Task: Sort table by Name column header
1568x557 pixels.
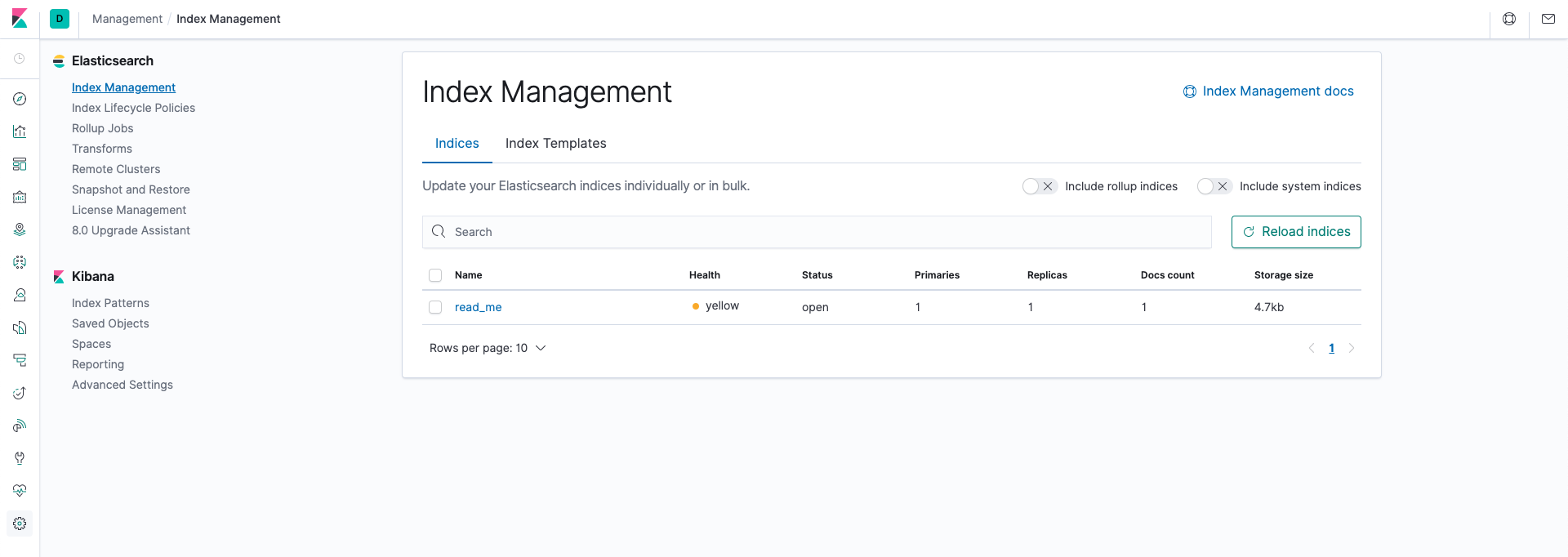Action: pos(469,275)
